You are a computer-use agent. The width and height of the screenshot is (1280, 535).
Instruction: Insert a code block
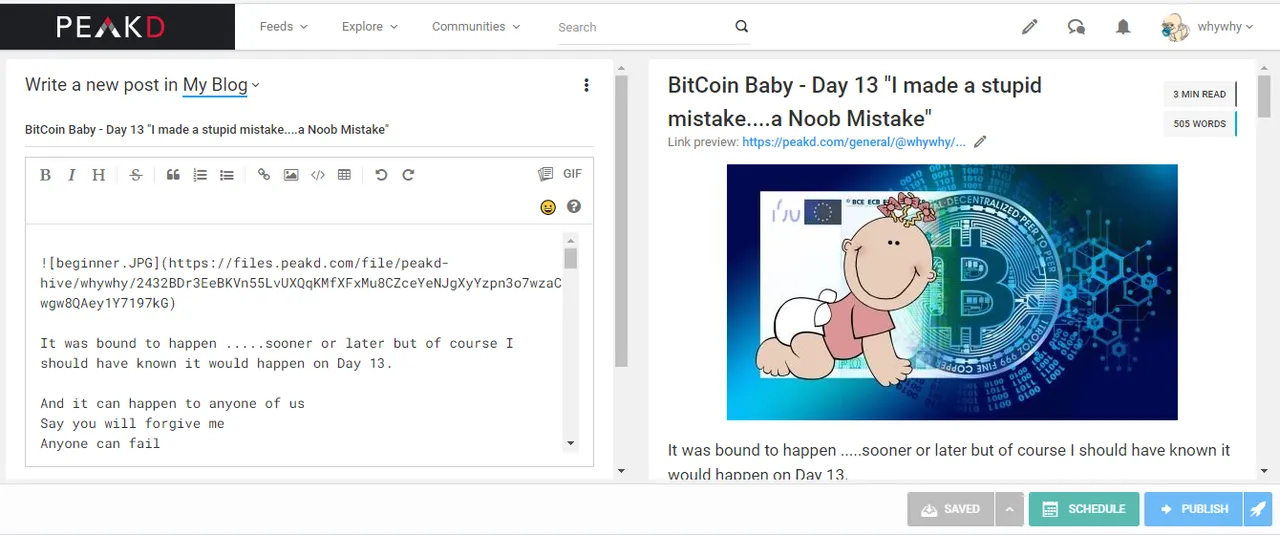pos(318,175)
